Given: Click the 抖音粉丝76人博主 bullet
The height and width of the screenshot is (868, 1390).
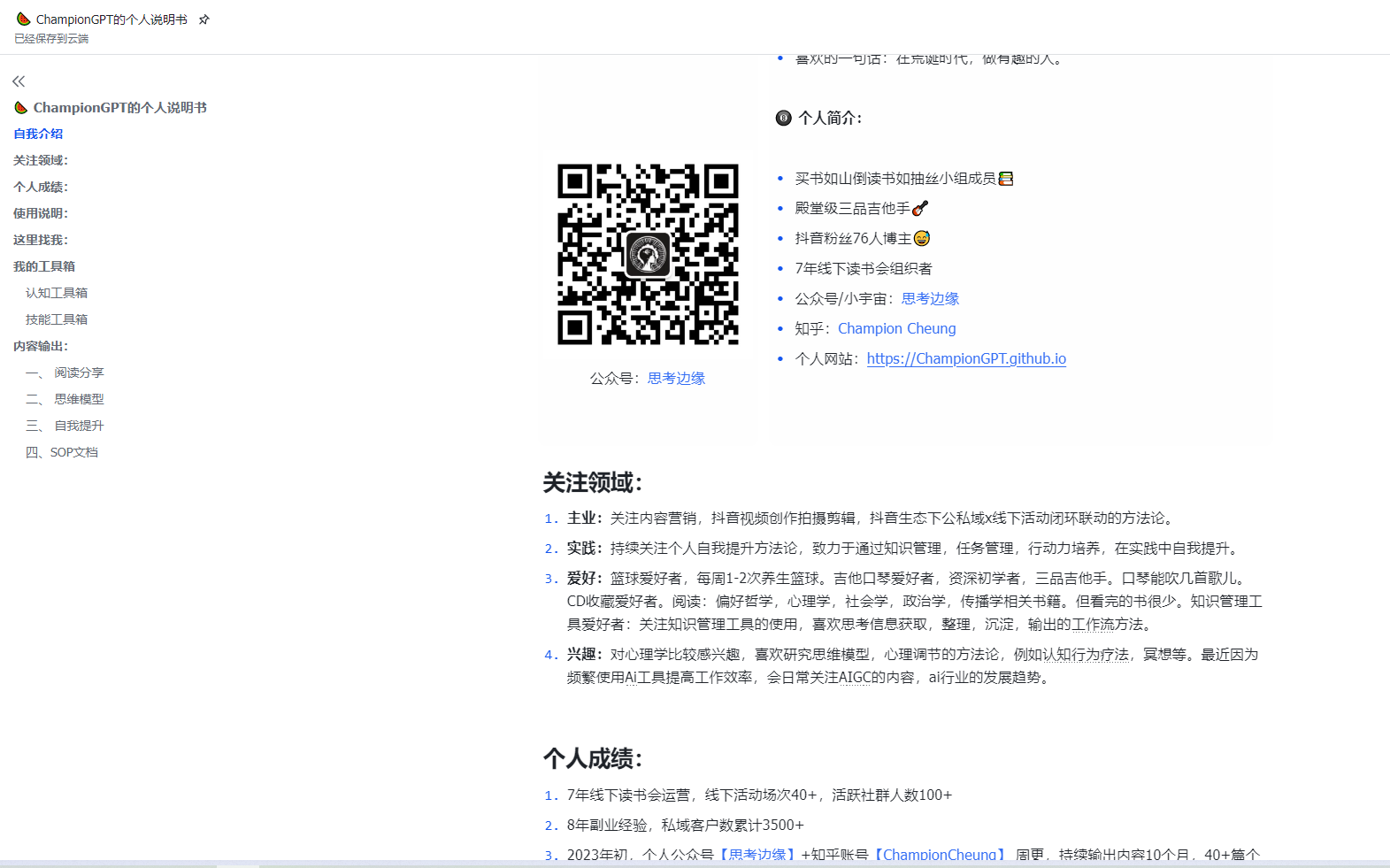Looking at the screenshot, I should pyautogui.click(x=862, y=238).
